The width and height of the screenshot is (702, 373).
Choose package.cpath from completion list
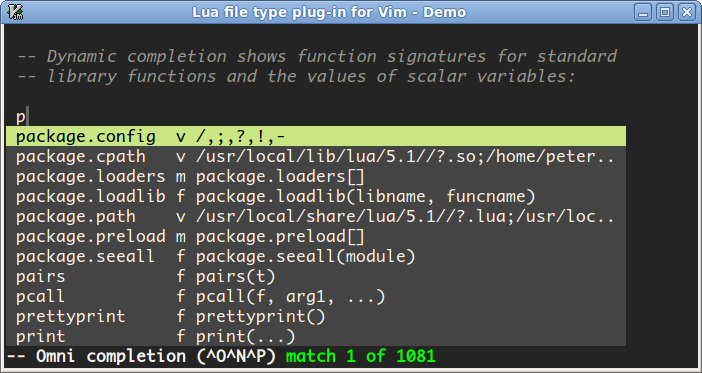[316, 156]
